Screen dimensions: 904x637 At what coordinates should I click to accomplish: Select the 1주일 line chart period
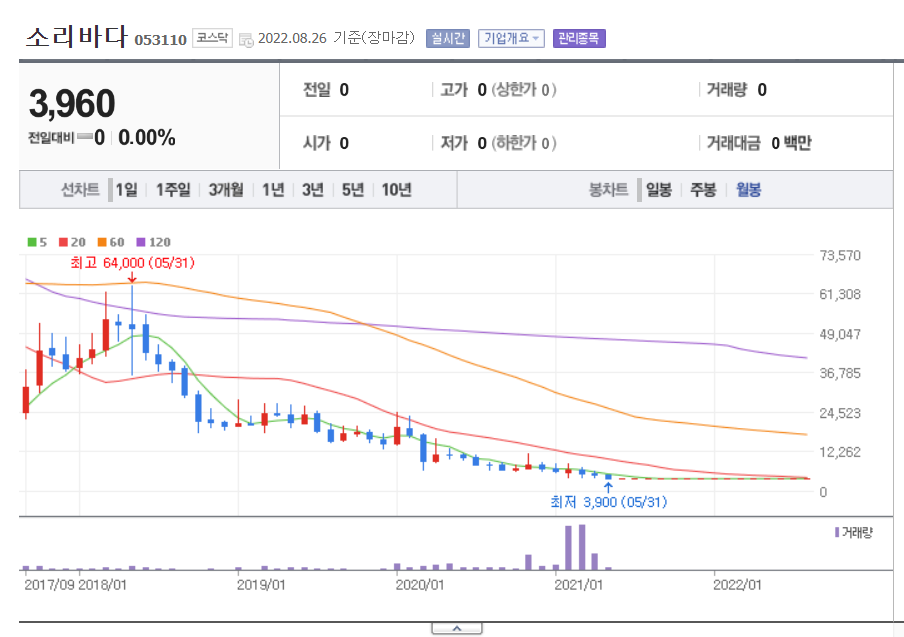click(x=173, y=190)
